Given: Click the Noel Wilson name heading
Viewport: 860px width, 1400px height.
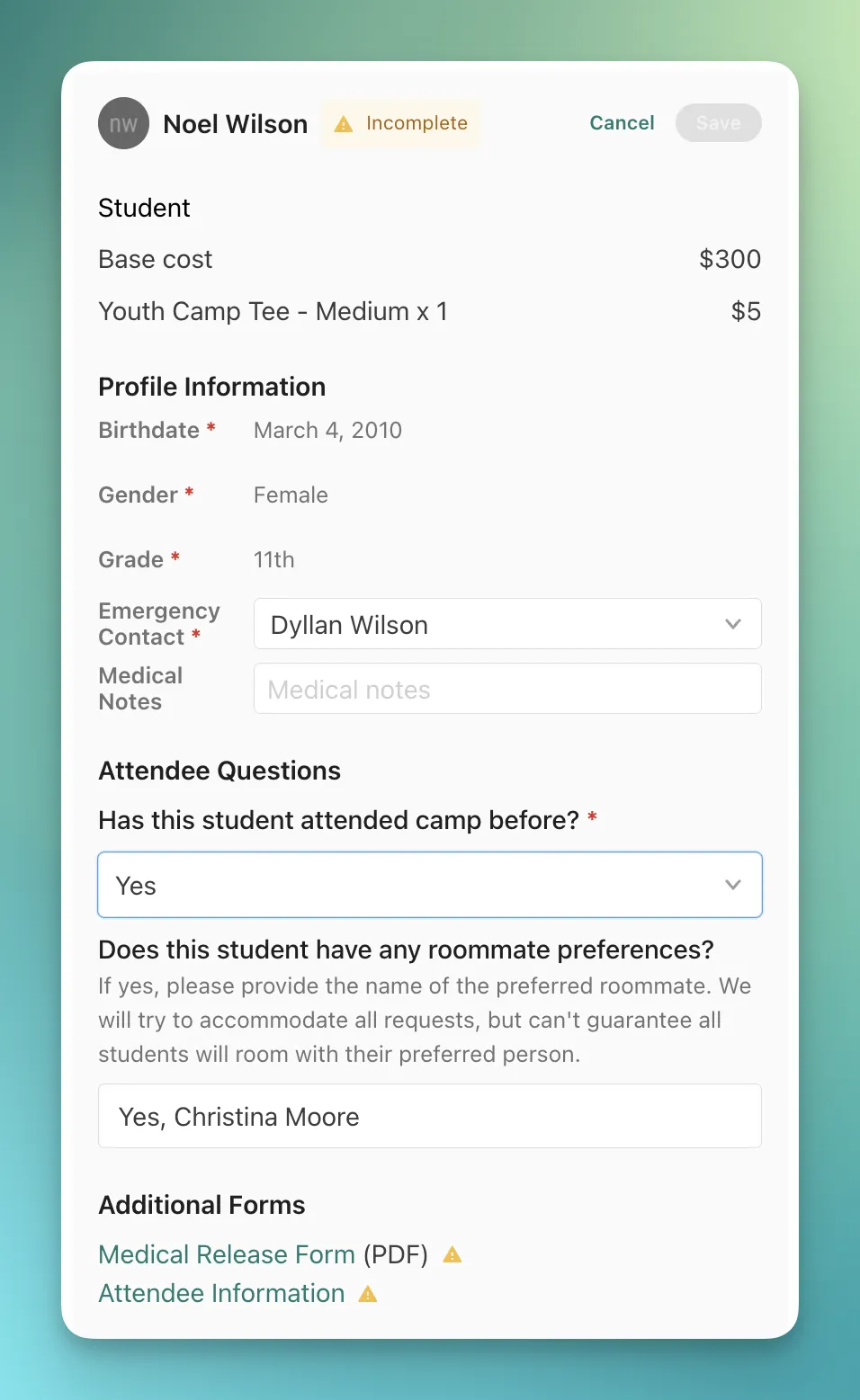Looking at the screenshot, I should 236,124.
